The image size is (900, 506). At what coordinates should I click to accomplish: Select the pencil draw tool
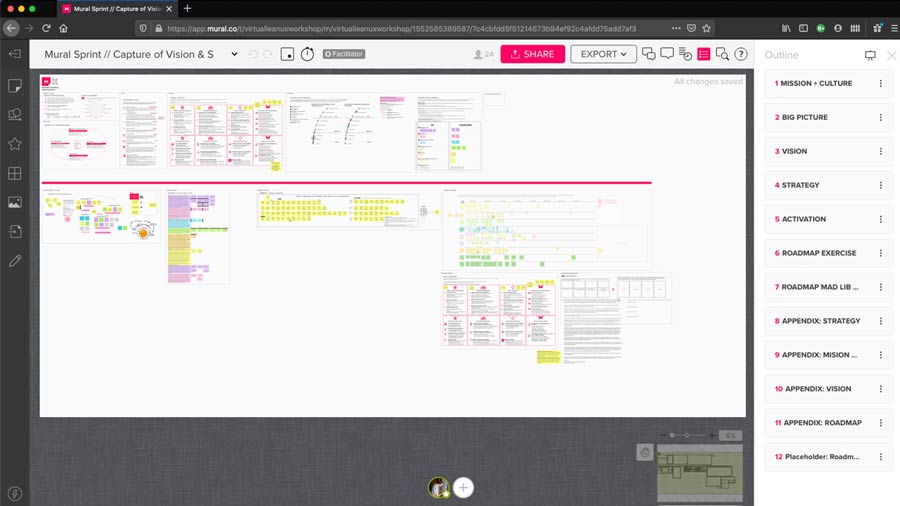(x=15, y=261)
